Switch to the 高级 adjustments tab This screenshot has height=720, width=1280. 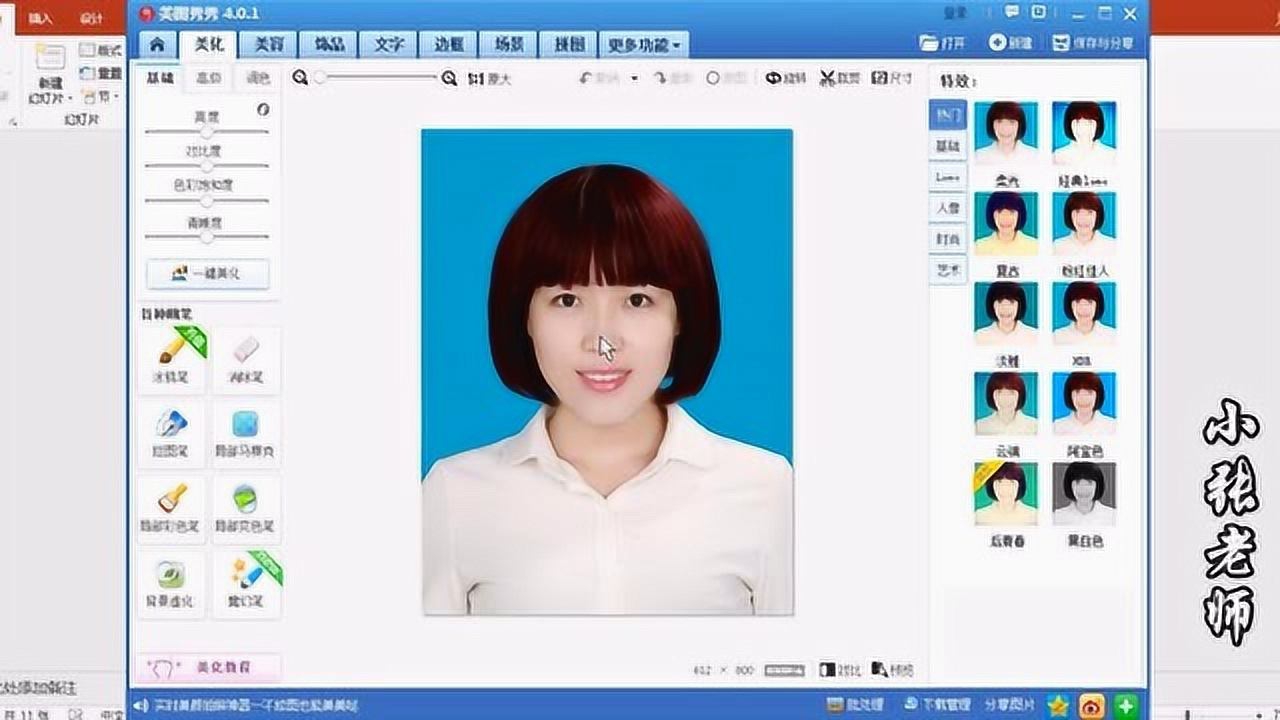(208, 77)
